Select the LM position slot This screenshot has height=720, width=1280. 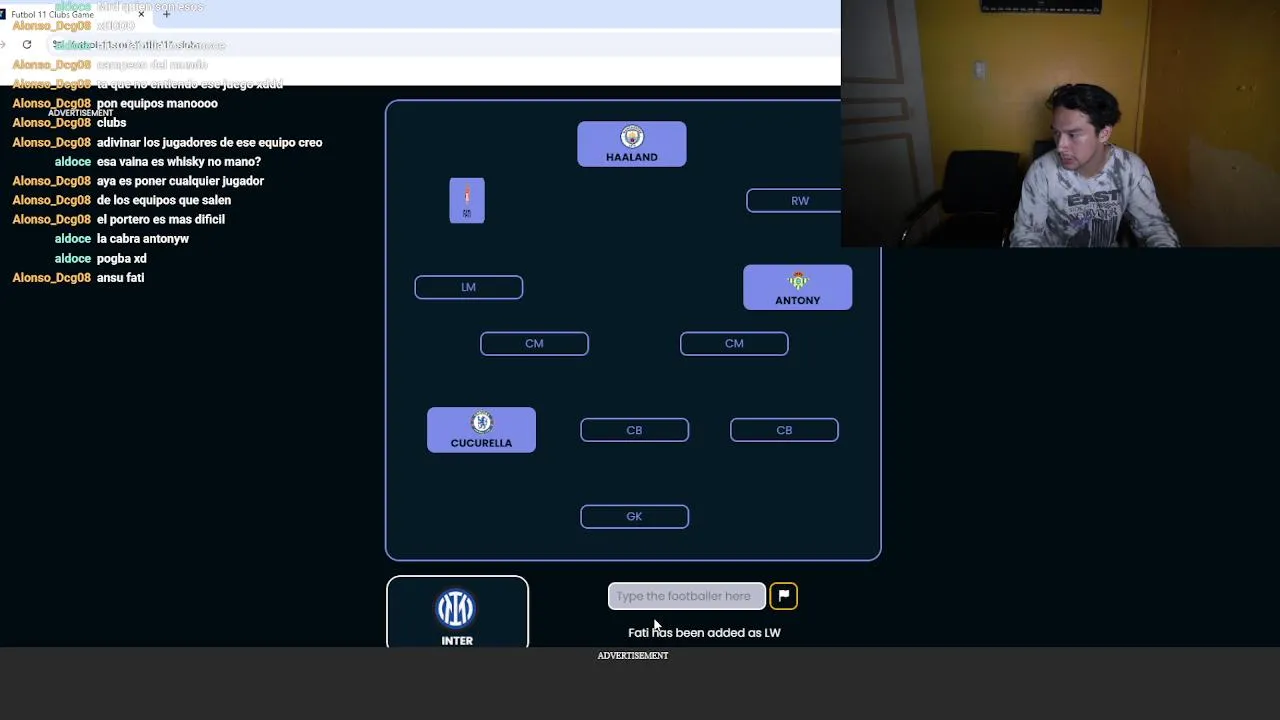pyautogui.click(x=469, y=287)
